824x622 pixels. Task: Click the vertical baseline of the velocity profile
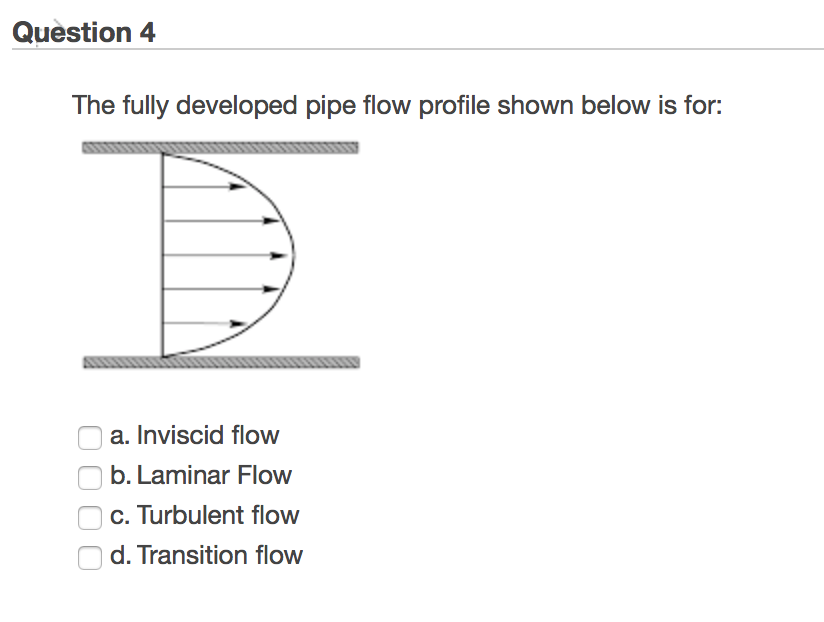[160, 253]
